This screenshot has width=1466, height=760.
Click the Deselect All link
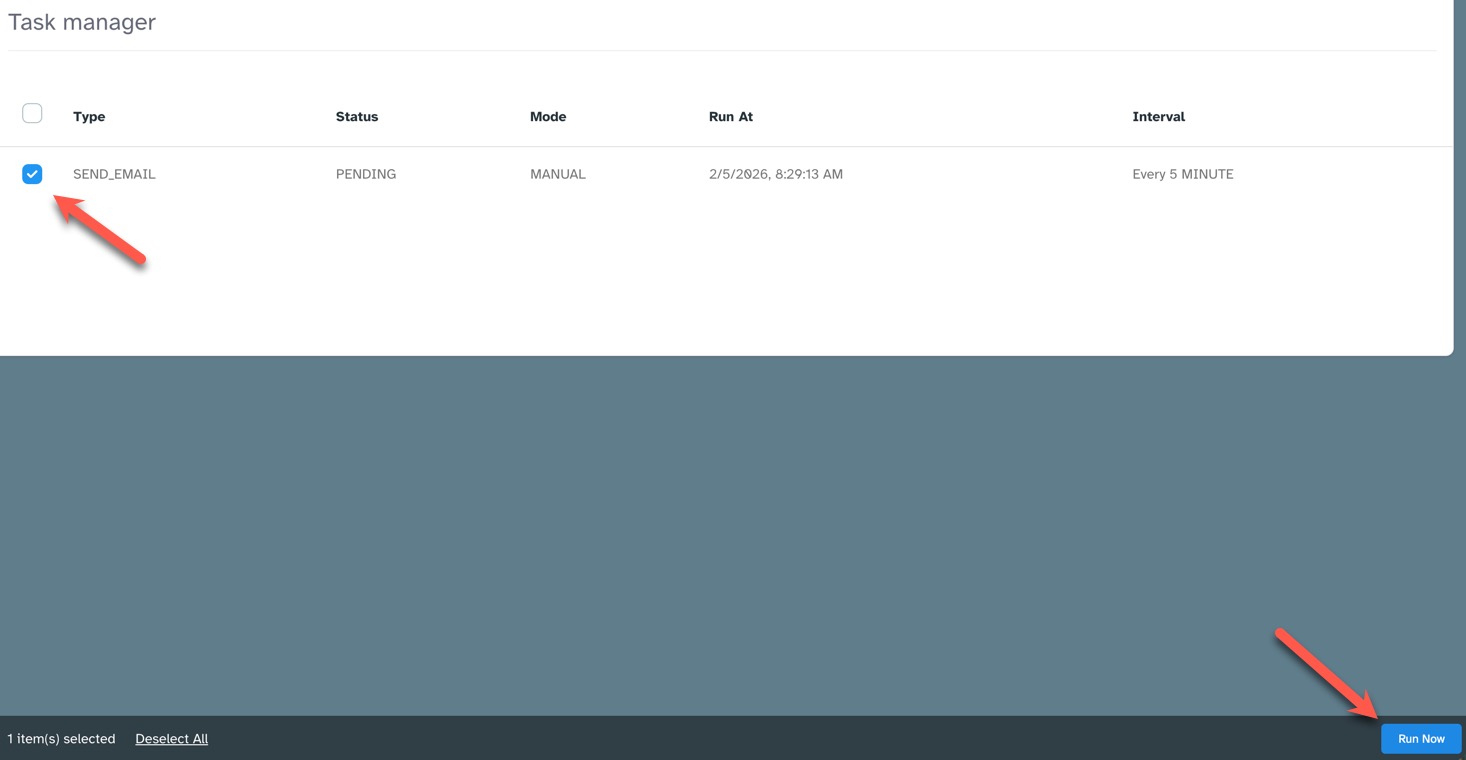point(171,739)
